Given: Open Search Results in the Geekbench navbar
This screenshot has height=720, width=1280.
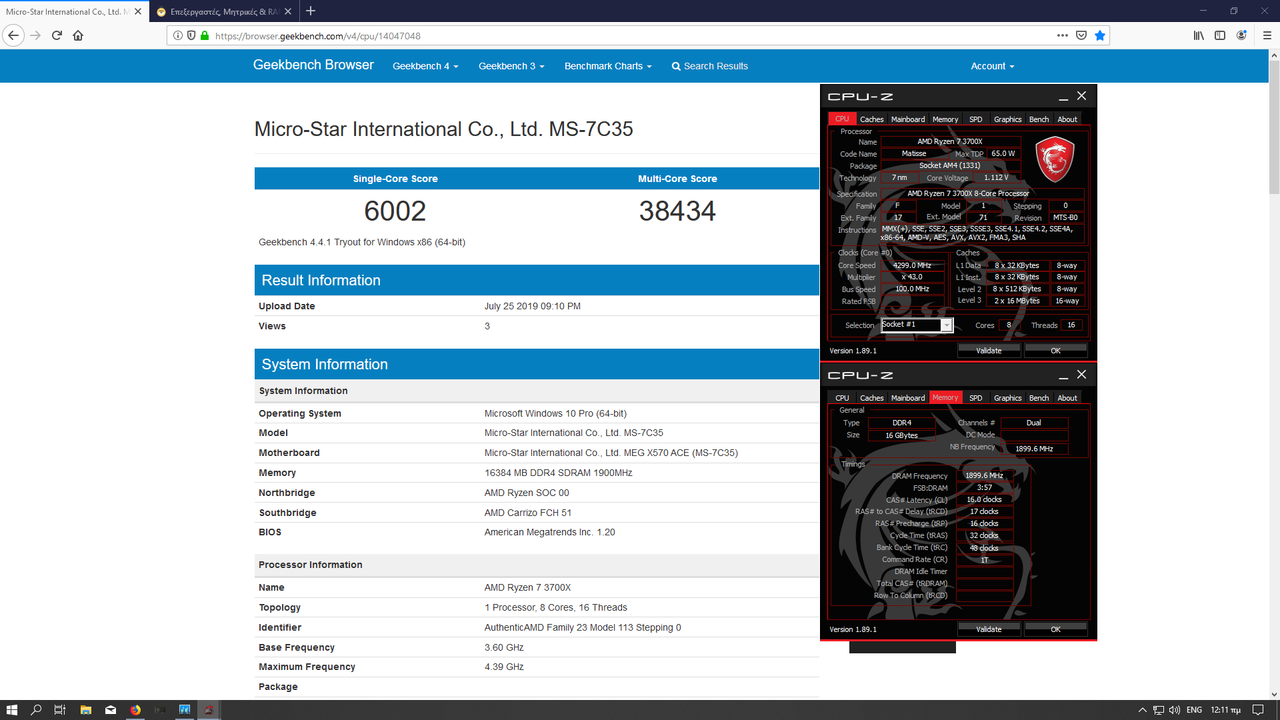Looking at the screenshot, I should tap(709, 66).
